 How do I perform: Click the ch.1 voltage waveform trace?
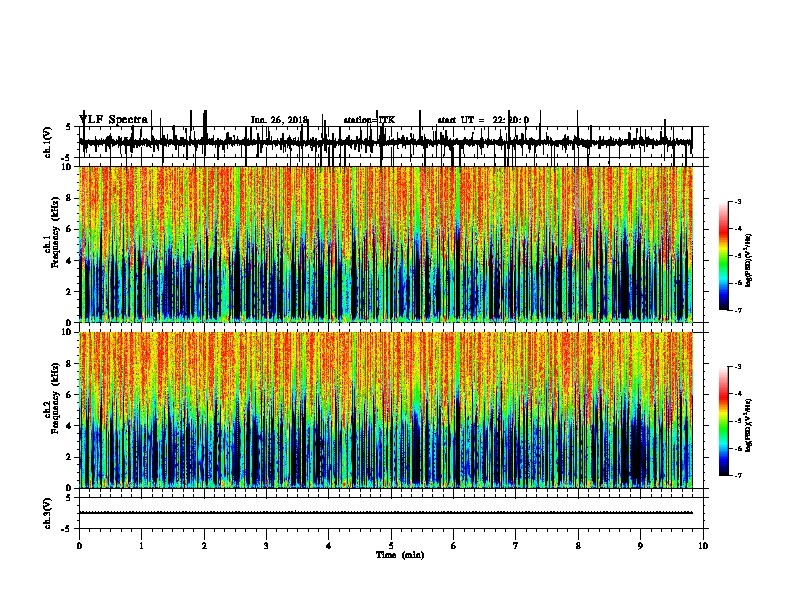click(x=385, y=142)
